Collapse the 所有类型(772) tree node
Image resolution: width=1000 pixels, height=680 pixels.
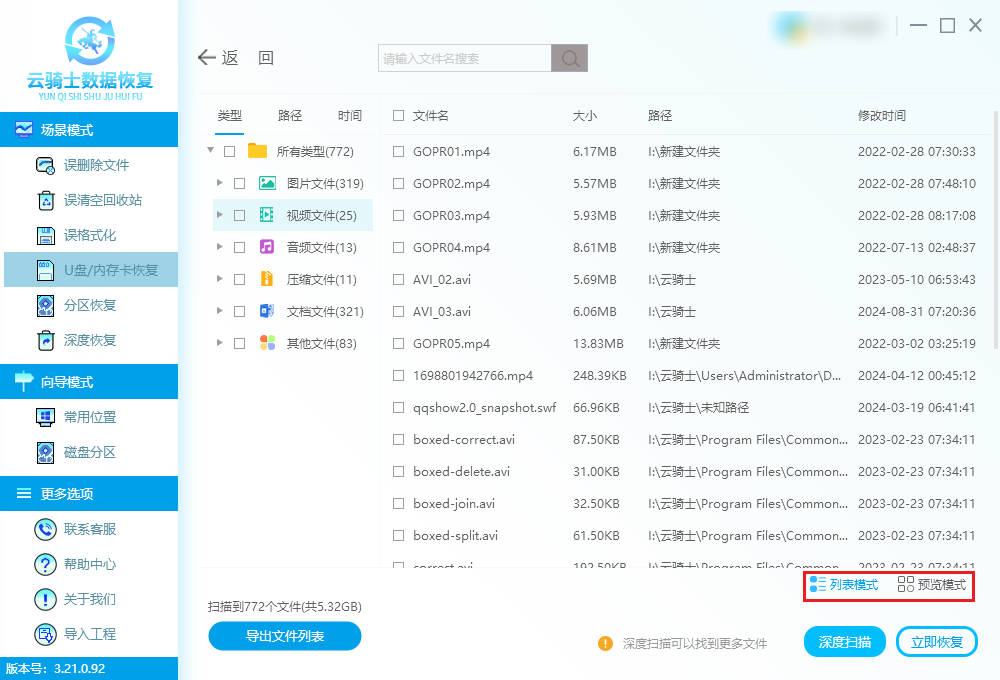210,151
